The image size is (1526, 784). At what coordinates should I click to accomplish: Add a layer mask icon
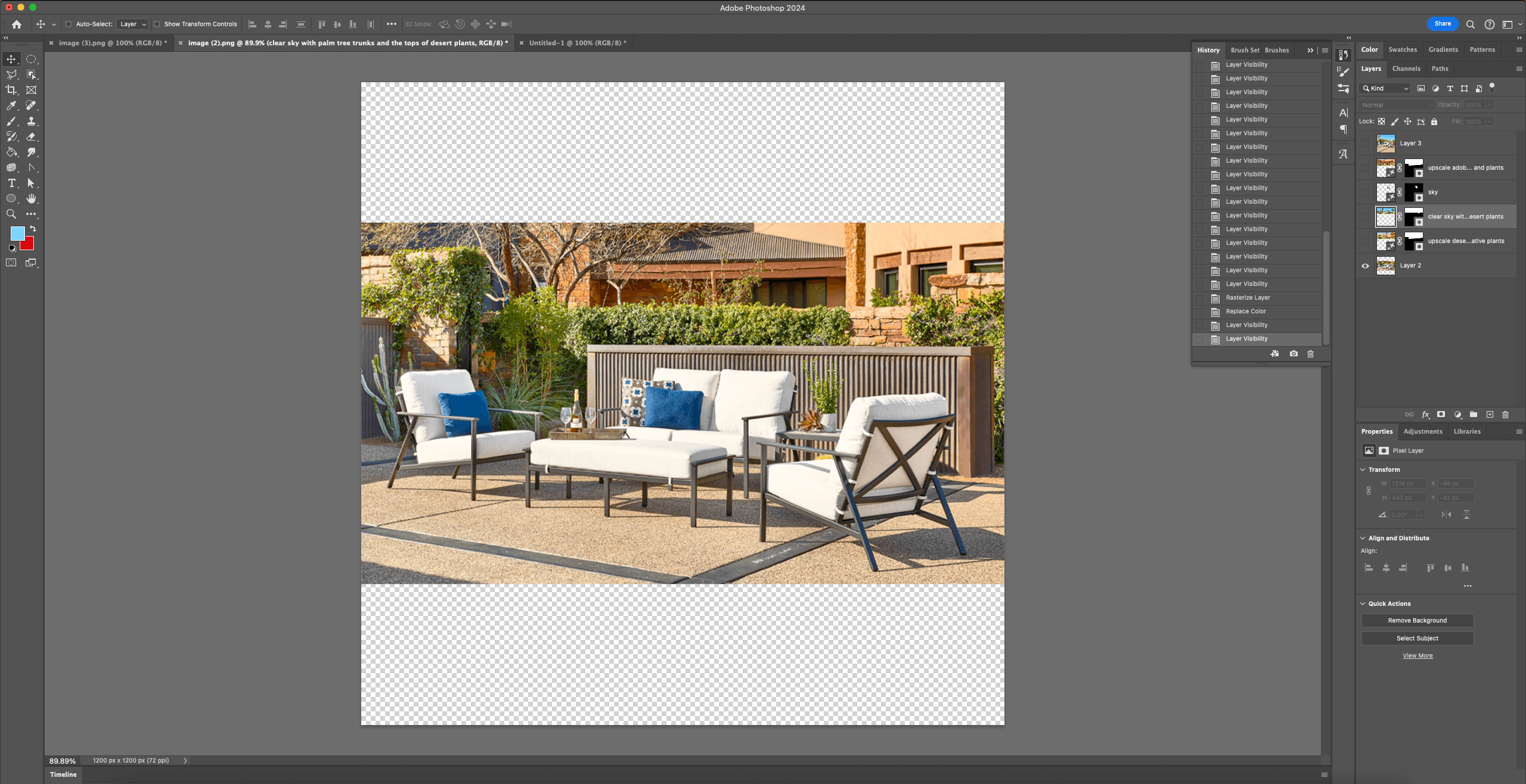1441,414
